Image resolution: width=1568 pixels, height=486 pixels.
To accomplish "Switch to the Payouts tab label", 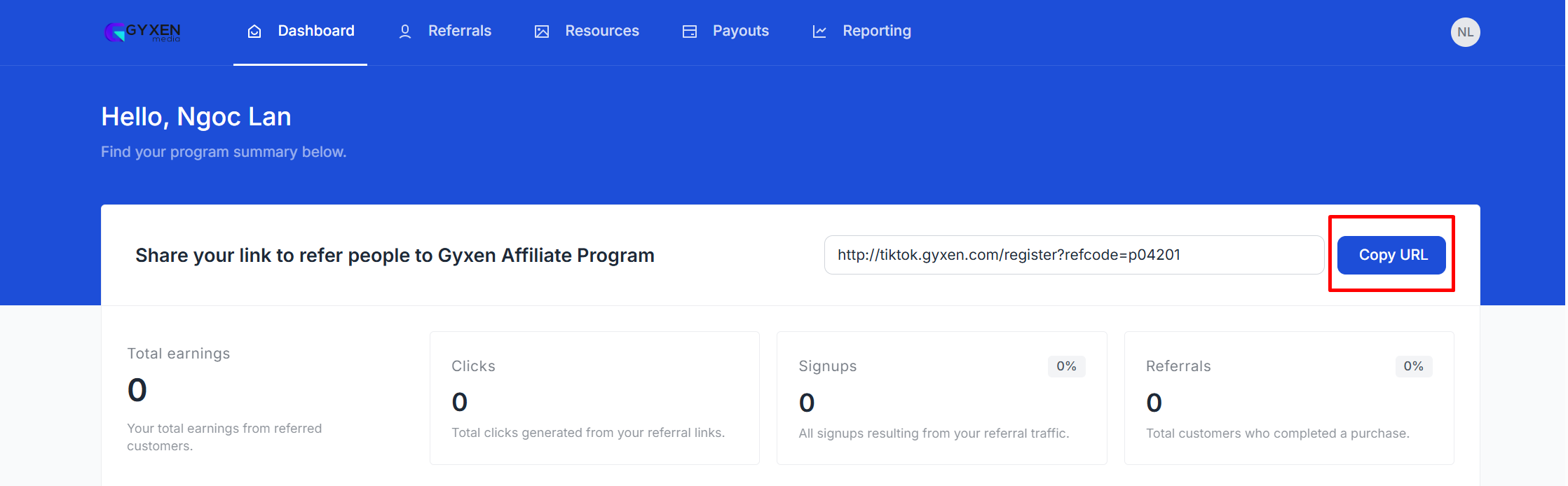I will tap(741, 31).
